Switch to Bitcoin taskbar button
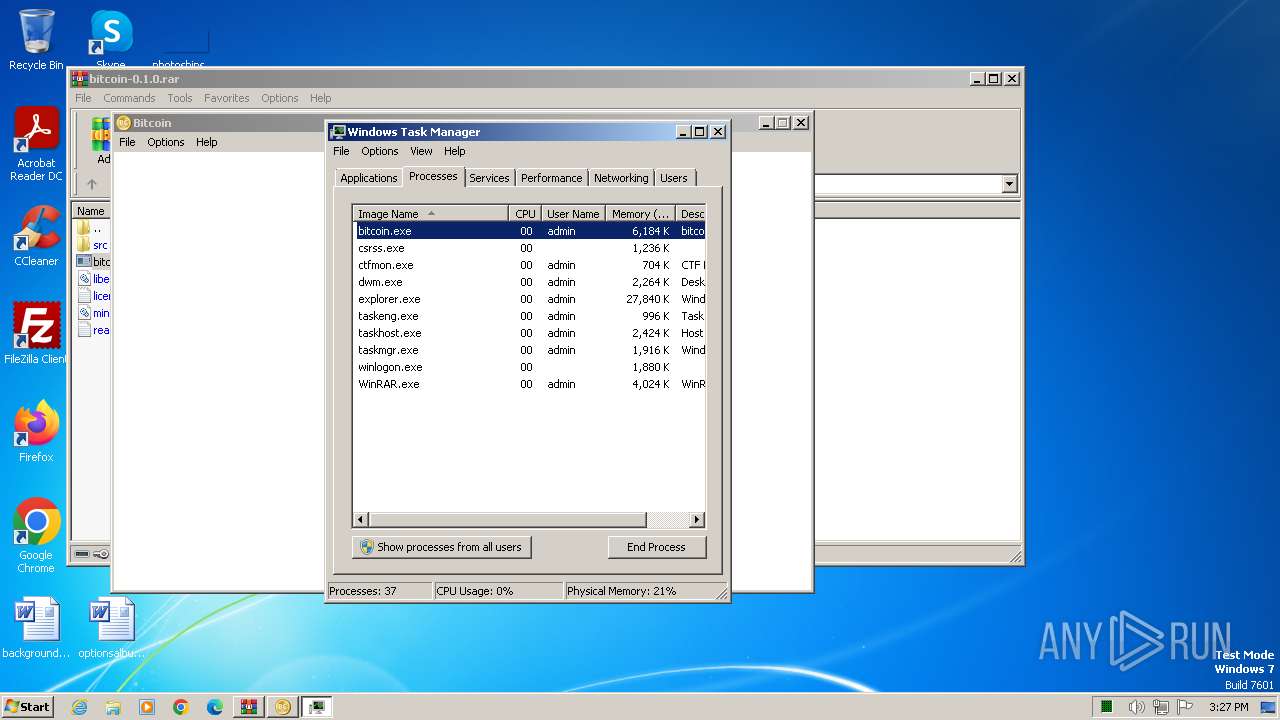 click(x=283, y=707)
